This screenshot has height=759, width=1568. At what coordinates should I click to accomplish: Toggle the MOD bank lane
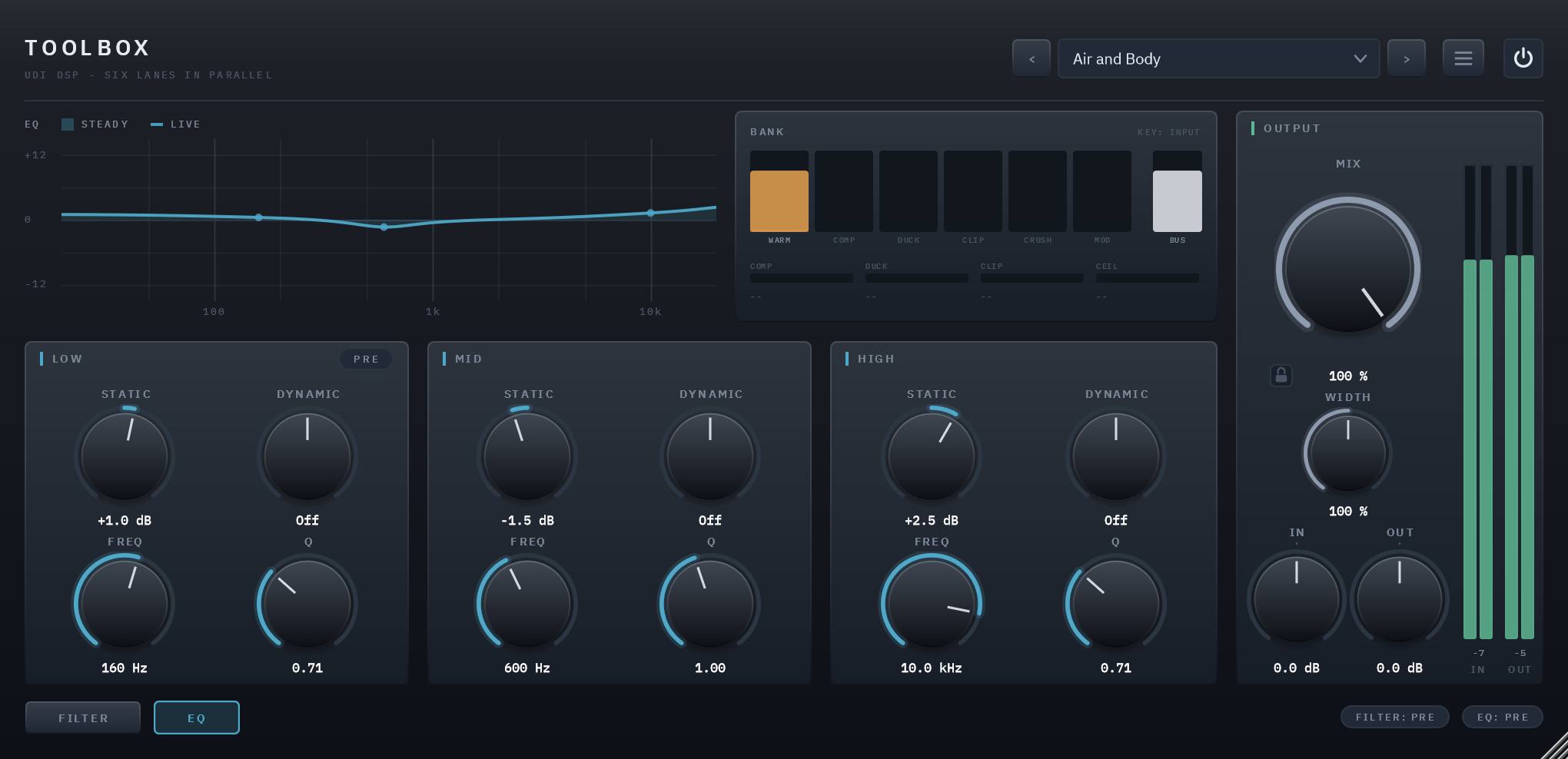tap(1102, 191)
